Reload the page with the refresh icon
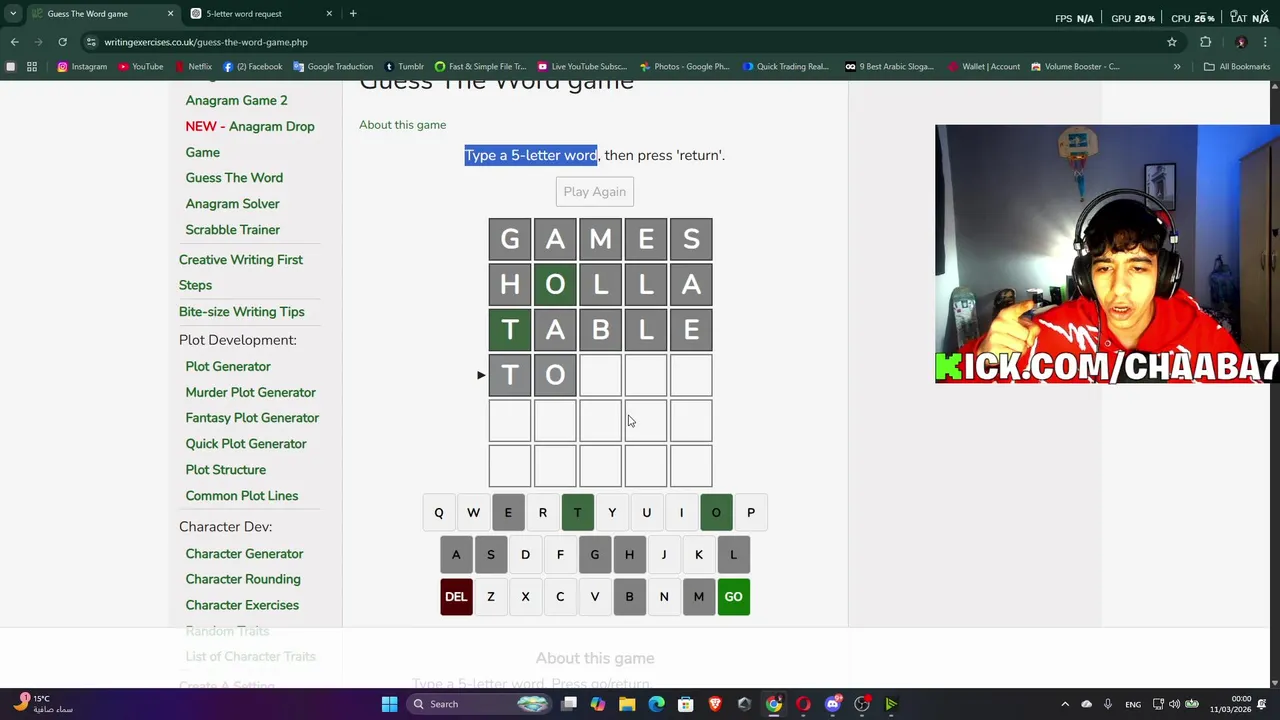The image size is (1280, 720). (x=62, y=42)
